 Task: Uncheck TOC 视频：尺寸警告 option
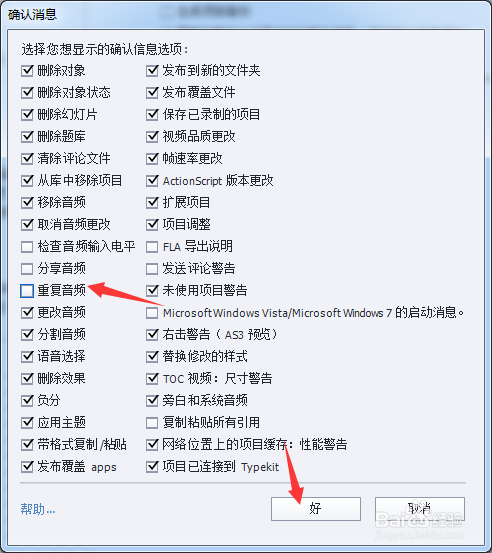[x=152, y=379]
